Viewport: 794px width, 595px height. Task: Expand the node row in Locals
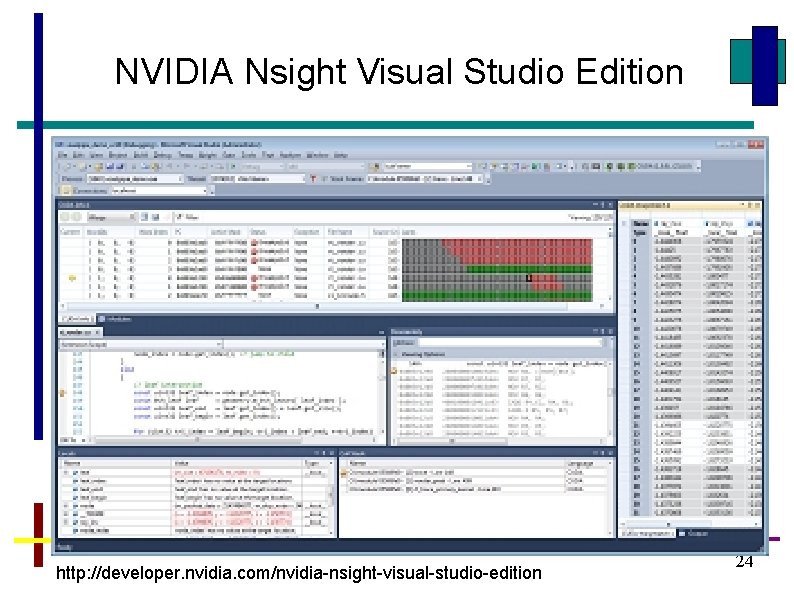[x=66, y=505]
